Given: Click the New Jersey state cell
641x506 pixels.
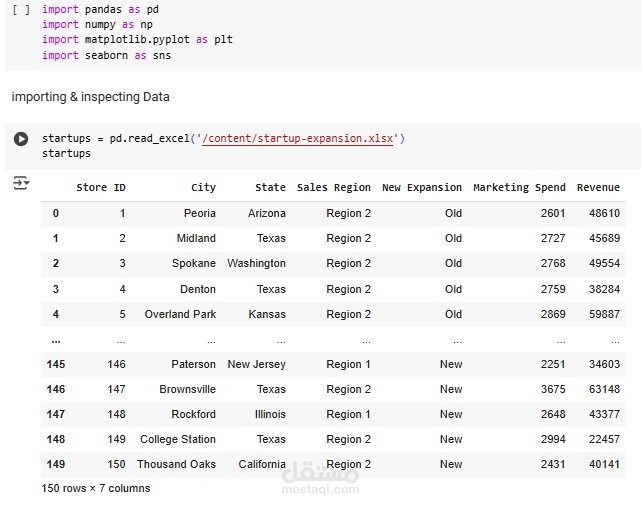Looking at the screenshot, I should tap(256, 364).
